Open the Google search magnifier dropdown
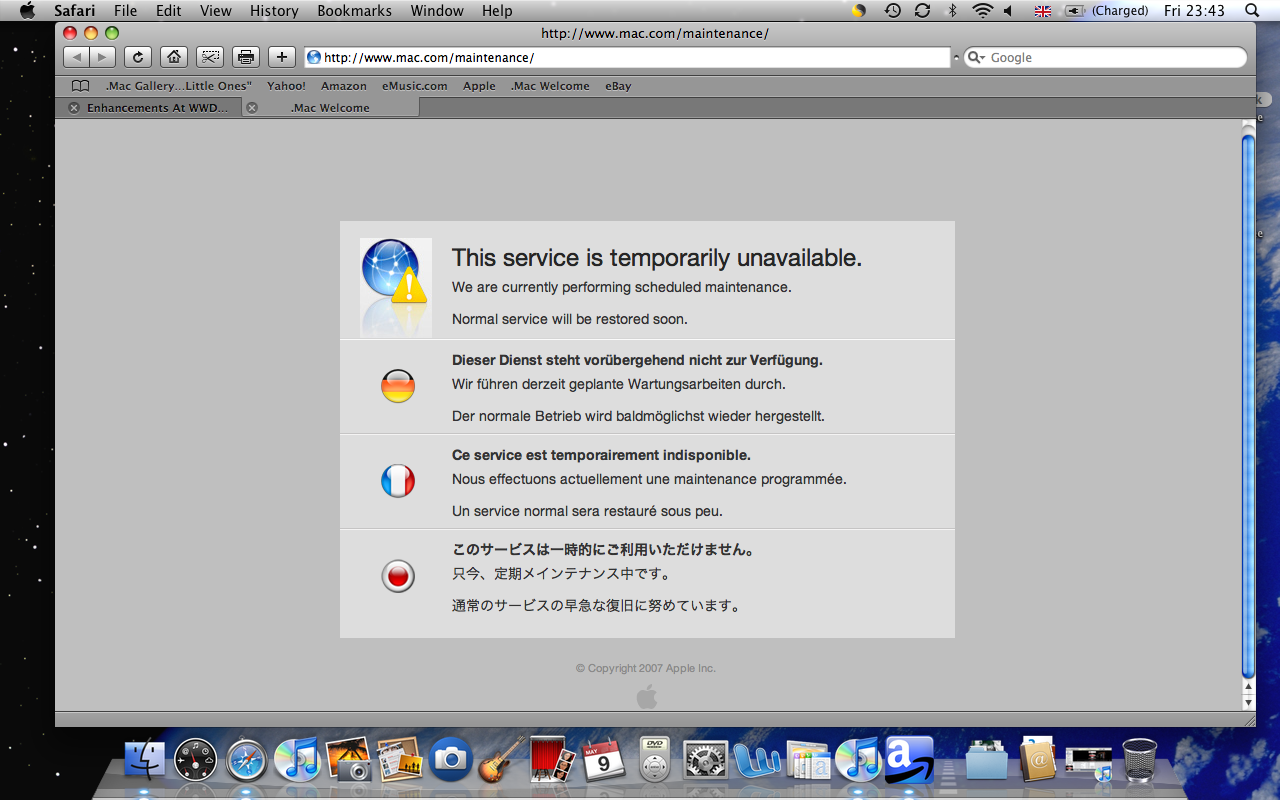This screenshot has height=800, width=1280. (x=976, y=58)
